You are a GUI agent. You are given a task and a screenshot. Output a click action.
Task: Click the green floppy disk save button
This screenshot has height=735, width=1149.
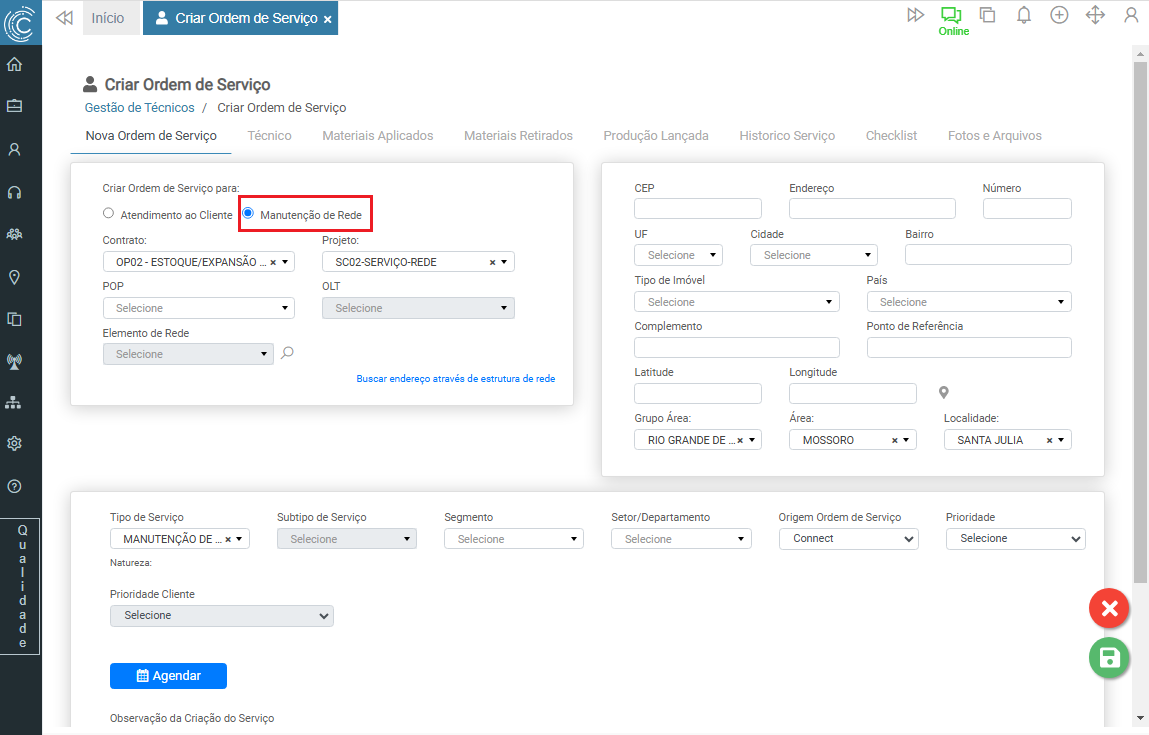(x=1109, y=657)
